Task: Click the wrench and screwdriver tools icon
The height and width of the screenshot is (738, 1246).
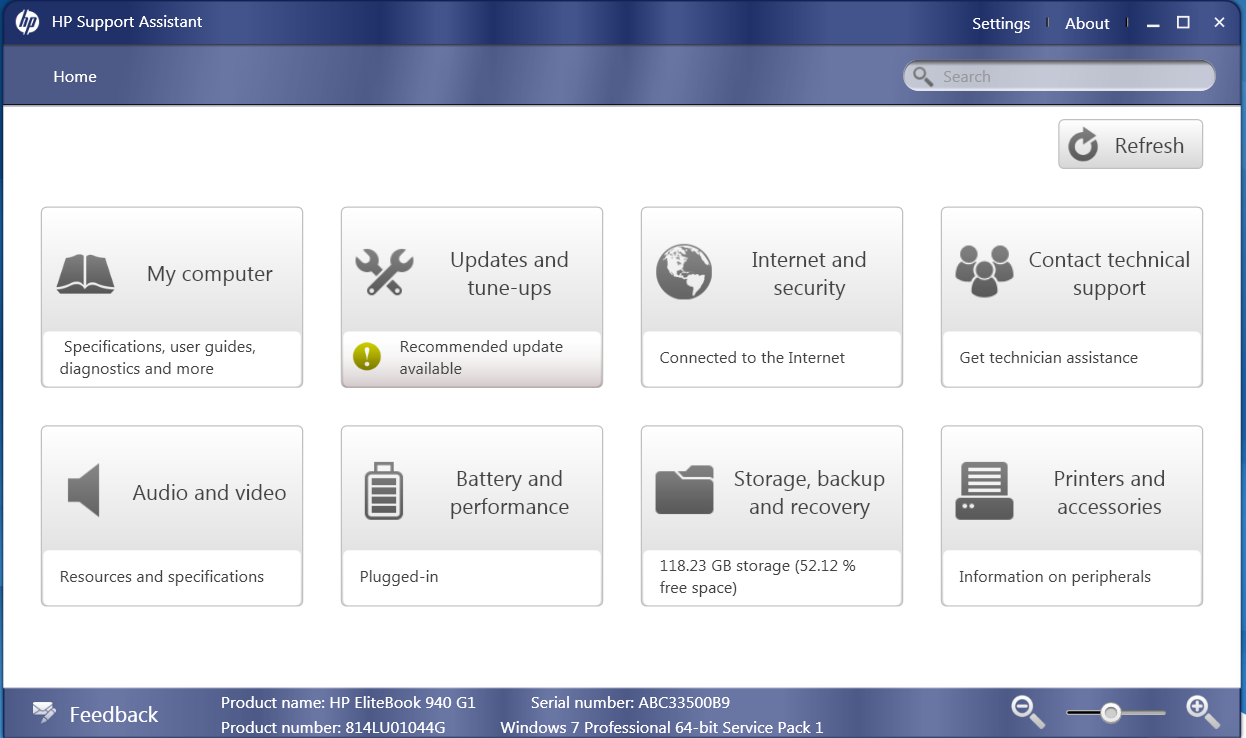Action: [x=384, y=272]
